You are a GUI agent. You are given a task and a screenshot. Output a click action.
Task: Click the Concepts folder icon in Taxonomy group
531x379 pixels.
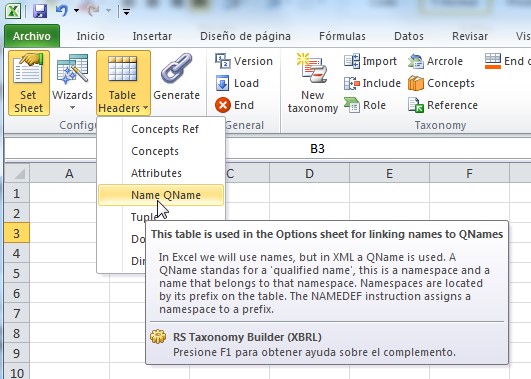point(416,83)
